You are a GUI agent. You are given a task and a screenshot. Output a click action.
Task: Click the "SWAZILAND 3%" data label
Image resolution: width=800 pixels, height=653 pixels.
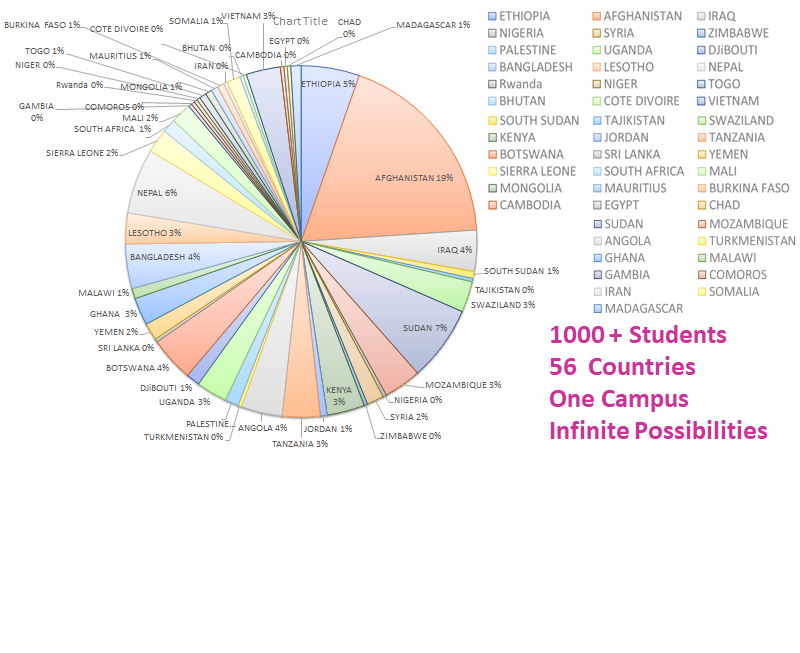pos(503,305)
